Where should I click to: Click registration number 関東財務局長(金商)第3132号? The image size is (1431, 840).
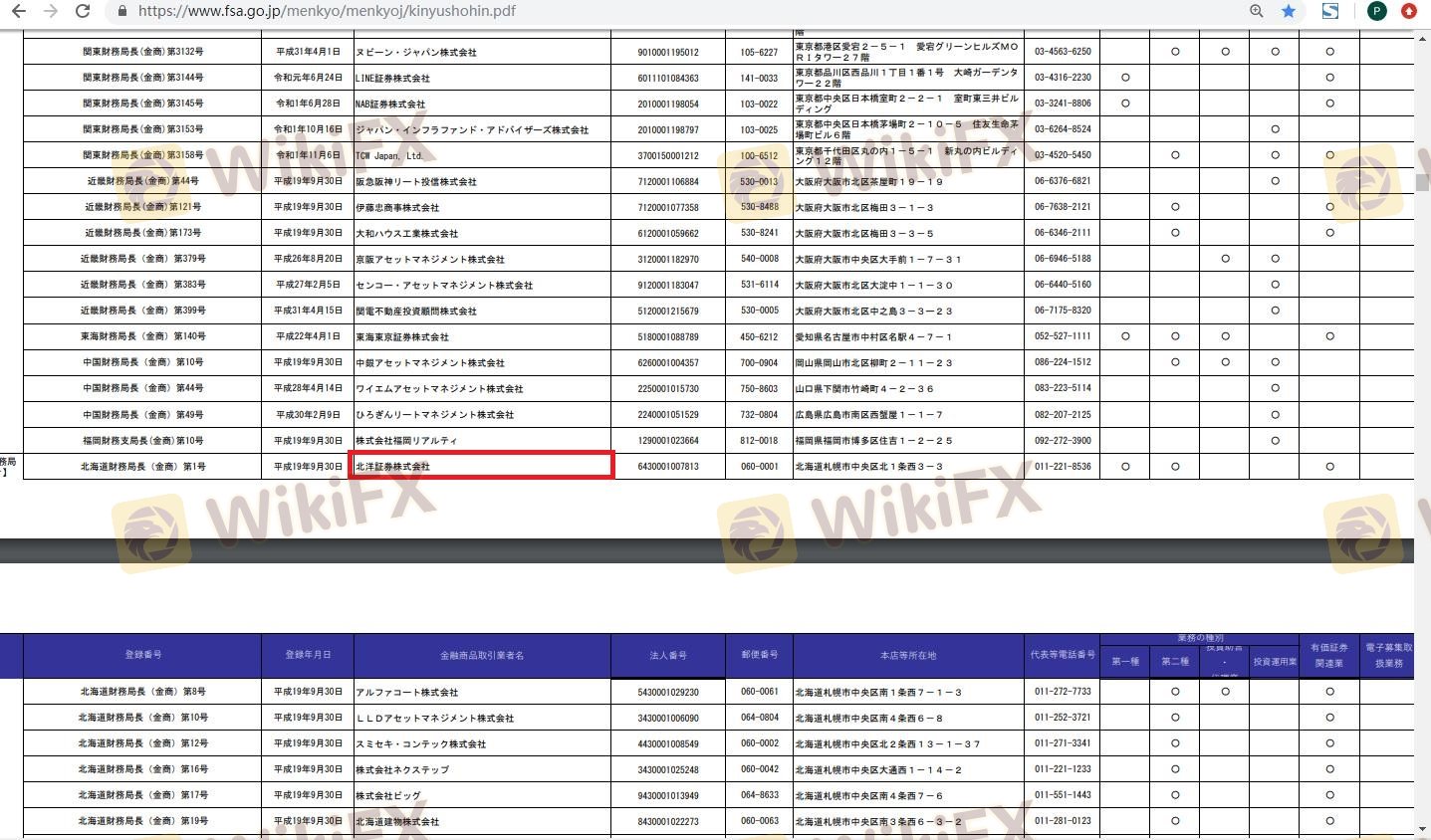(143, 52)
